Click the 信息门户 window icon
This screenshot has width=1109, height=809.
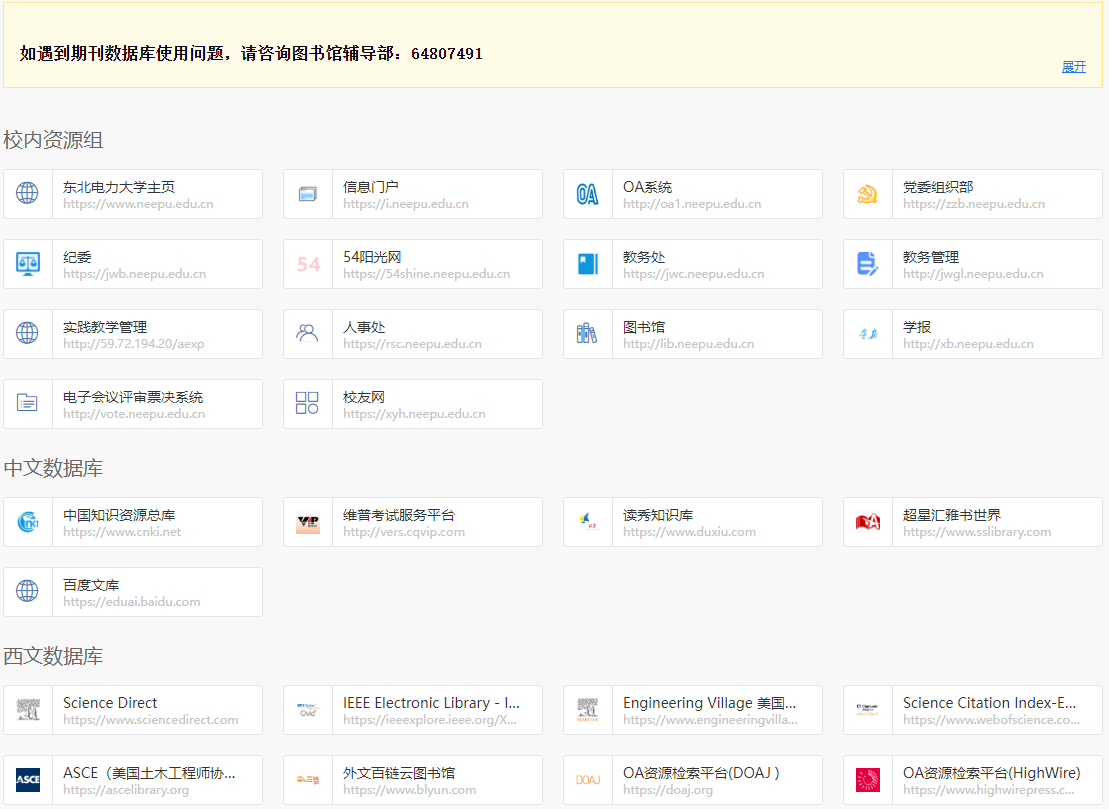(x=308, y=194)
